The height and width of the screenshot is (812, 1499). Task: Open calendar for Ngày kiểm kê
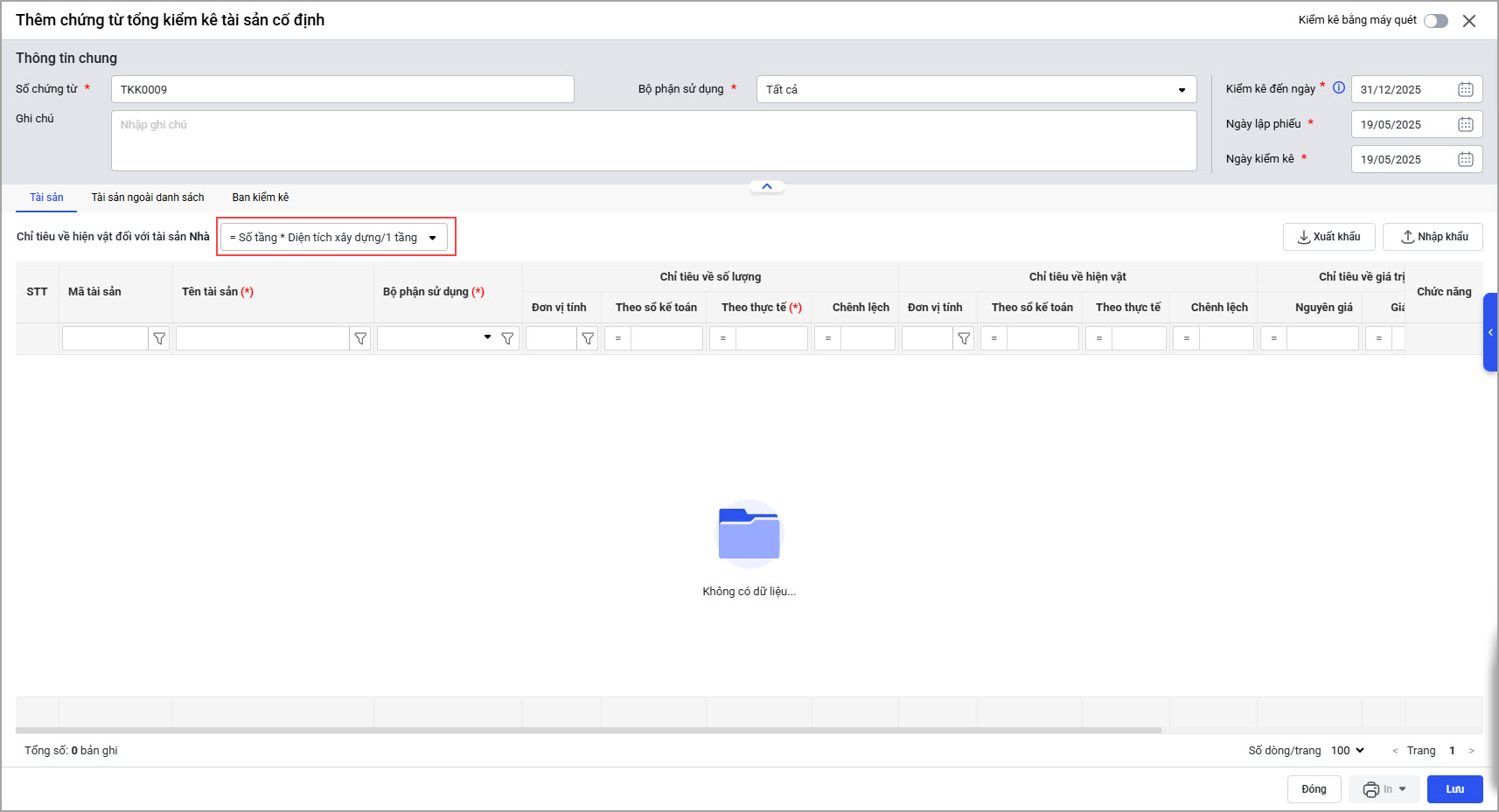(x=1465, y=159)
